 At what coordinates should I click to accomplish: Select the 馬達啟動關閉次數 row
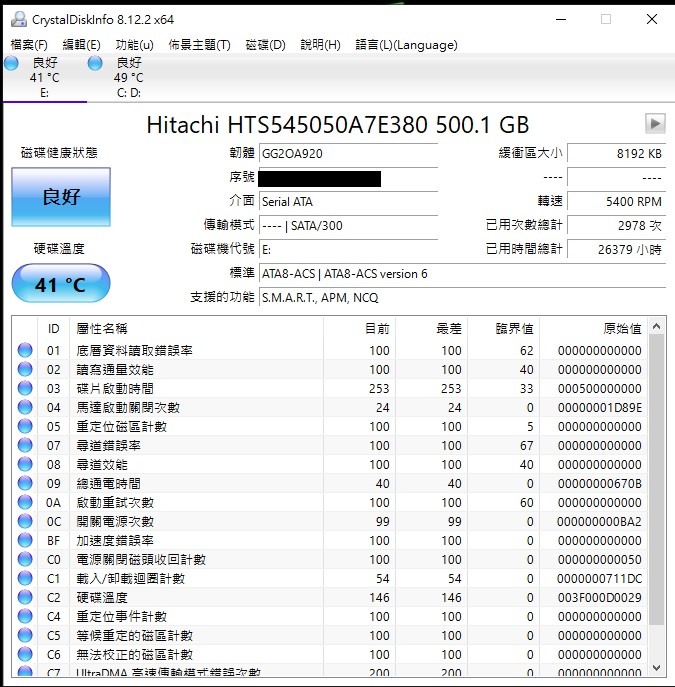pyautogui.click(x=330, y=407)
